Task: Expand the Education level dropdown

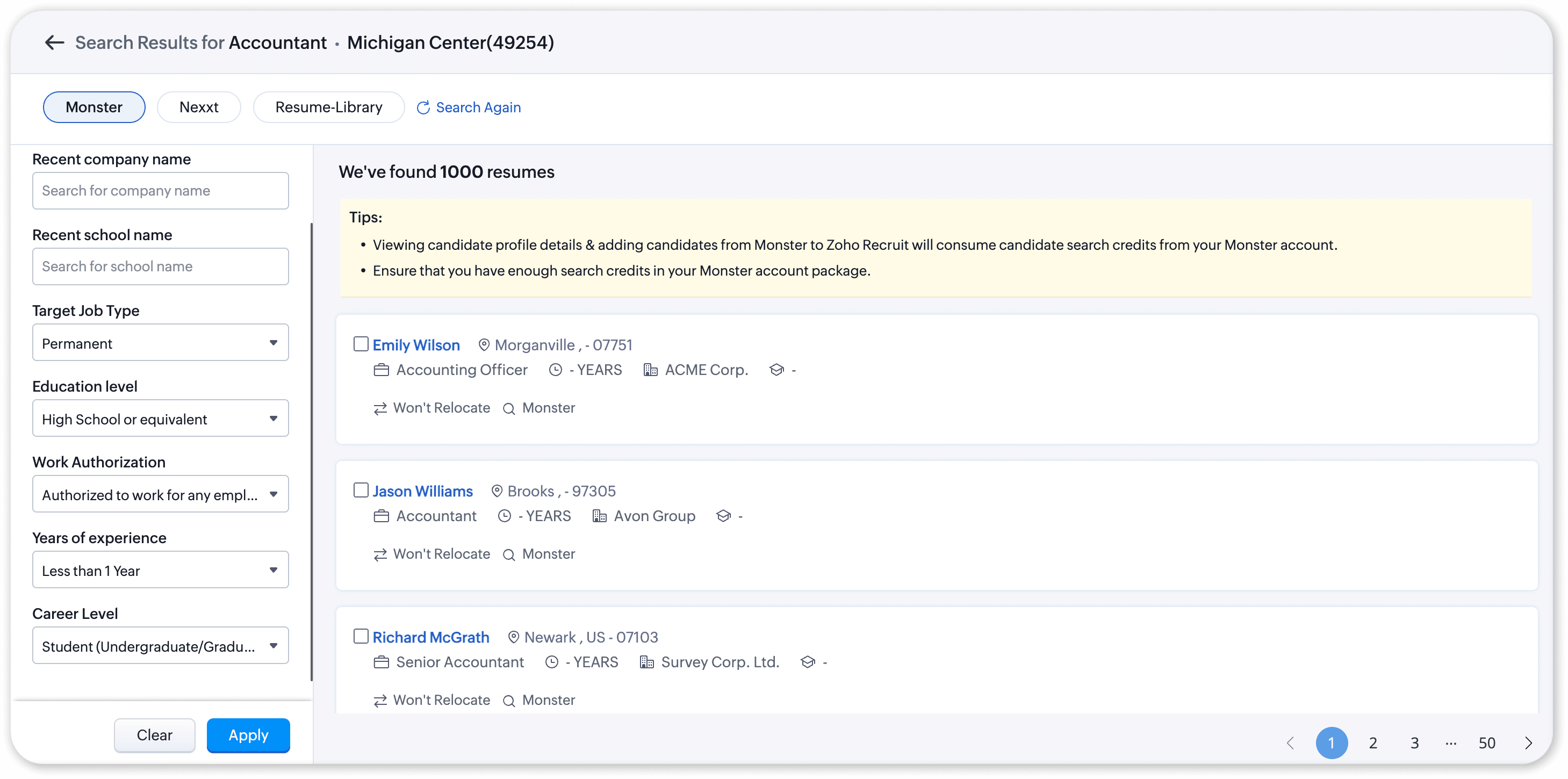Action: 160,419
